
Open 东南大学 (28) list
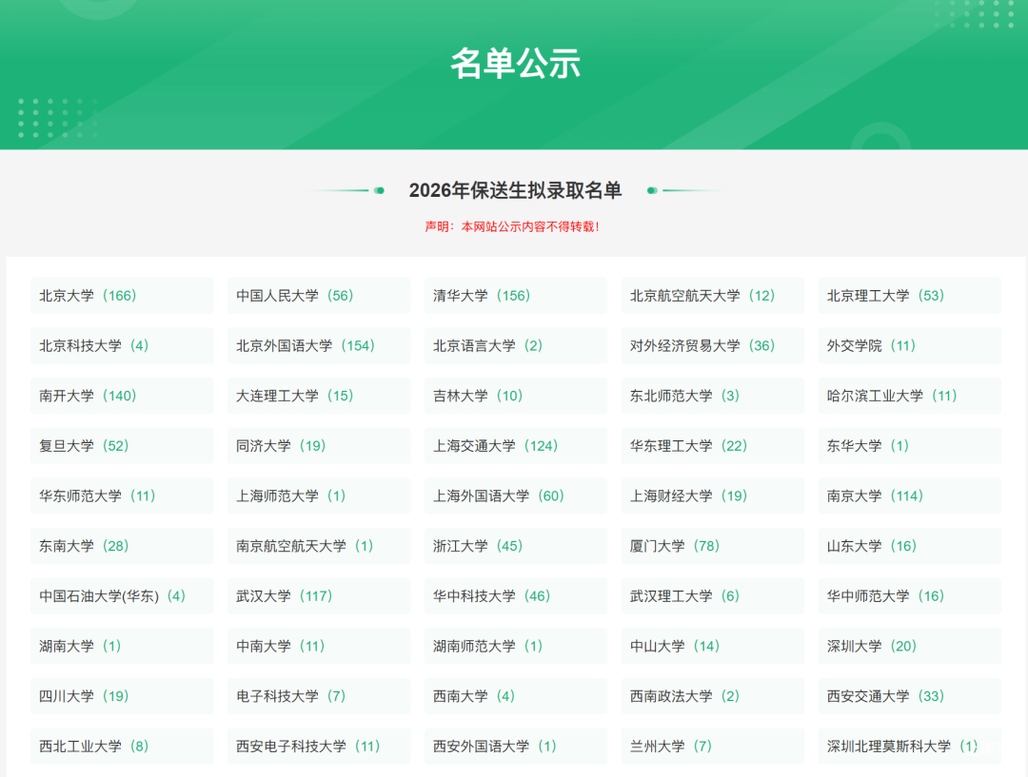pyautogui.click(x=122, y=546)
